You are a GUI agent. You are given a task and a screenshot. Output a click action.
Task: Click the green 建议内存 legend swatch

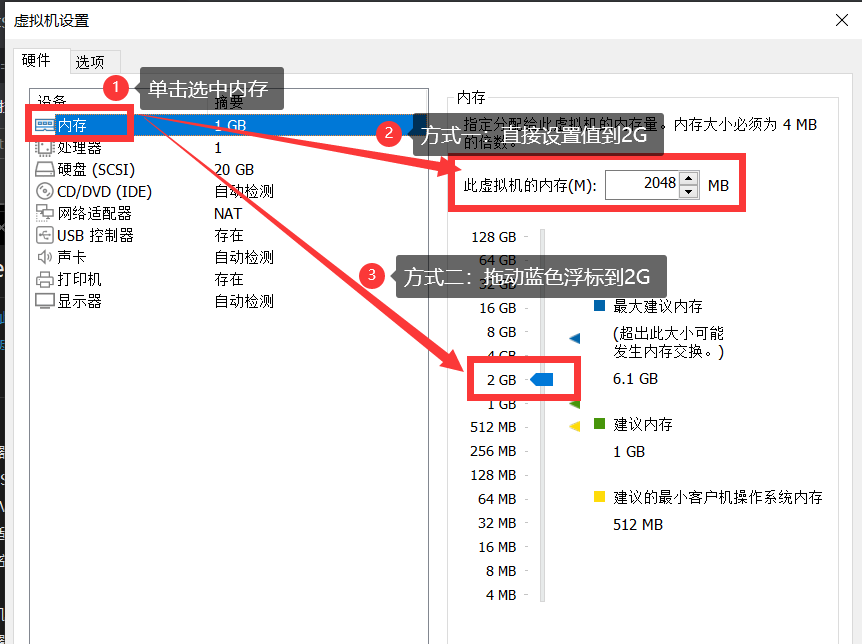tap(599, 423)
